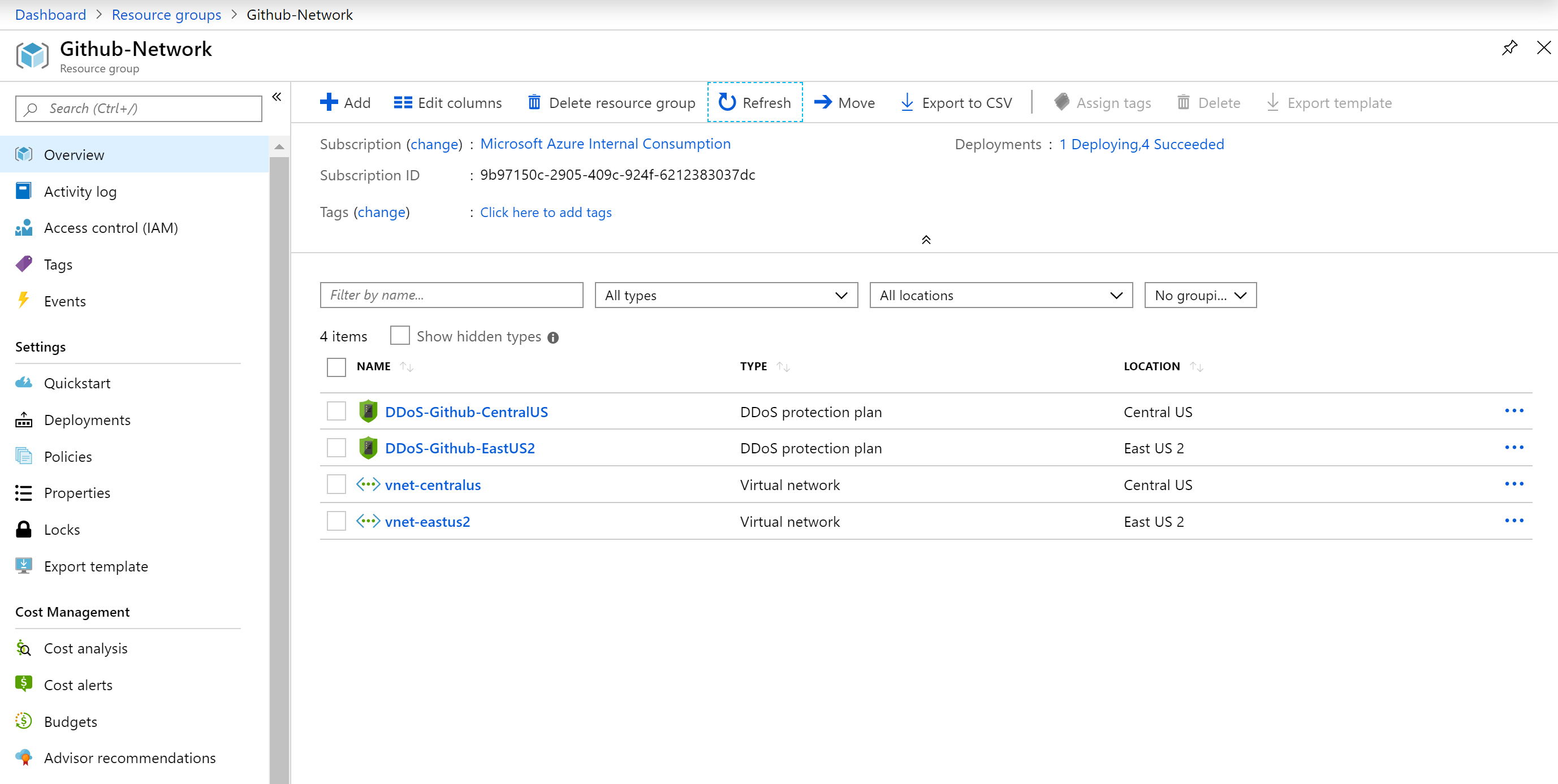Collapse the left navigation menu
This screenshot has width=1558, height=784.
(277, 97)
